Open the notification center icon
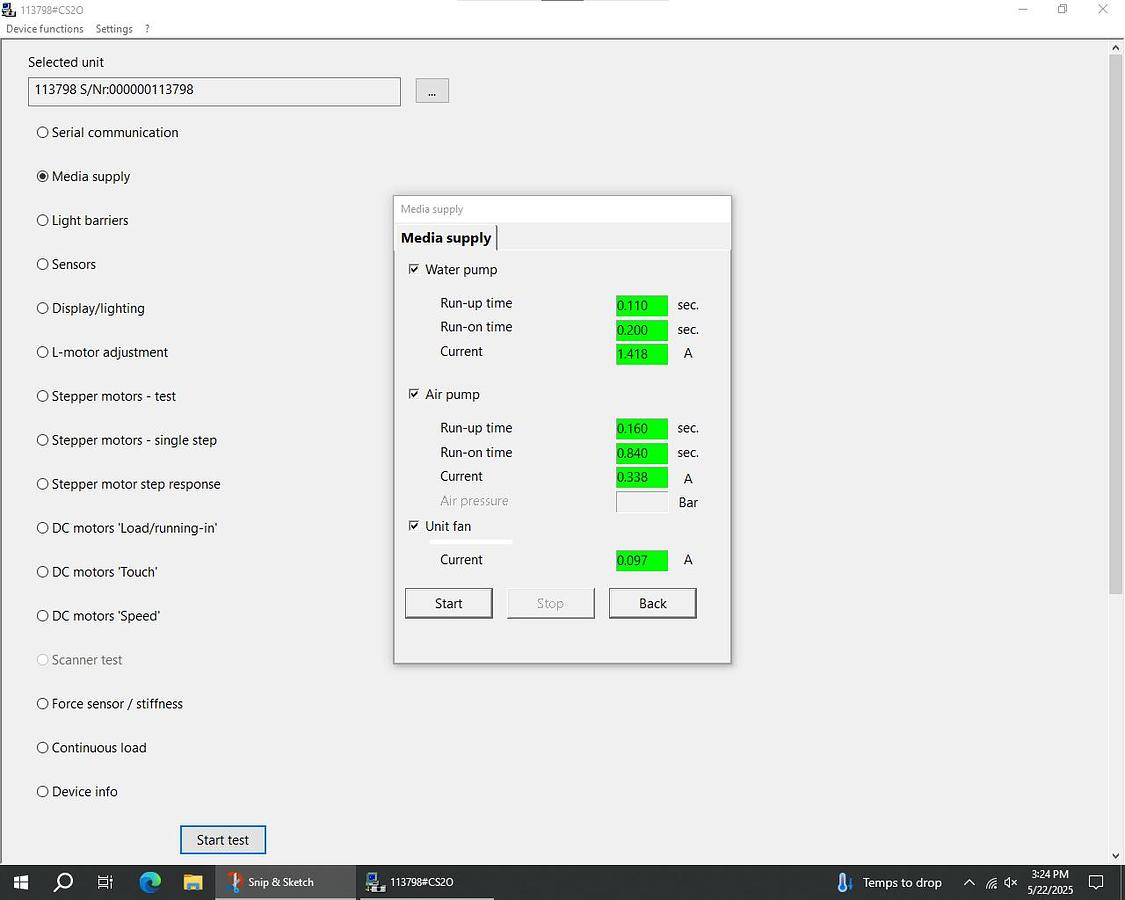The height and width of the screenshot is (900, 1125). pyautogui.click(x=1096, y=882)
